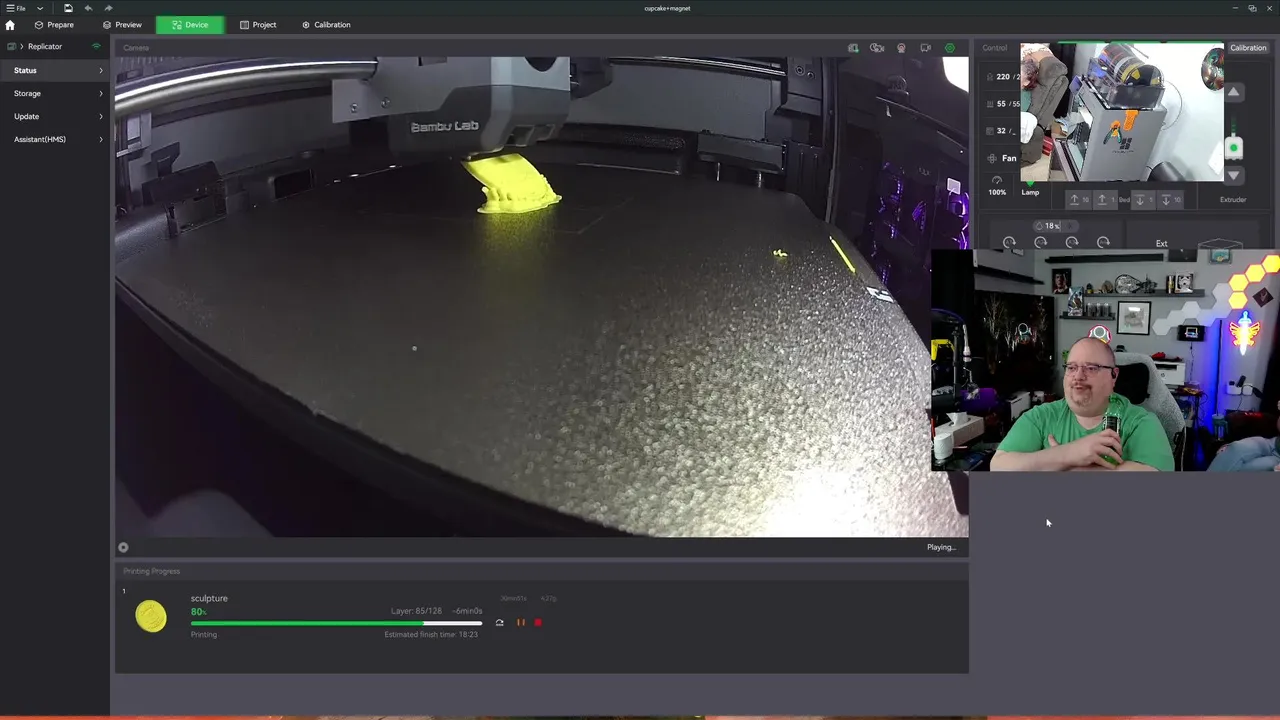Open the dropdown arrow next to File
Image resolution: width=1280 pixels, height=720 pixels.
click(40, 8)
